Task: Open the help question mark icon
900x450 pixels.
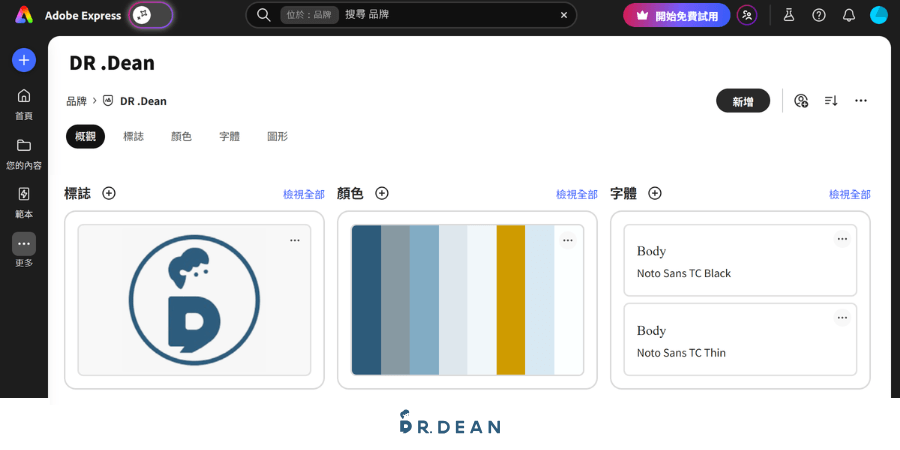Action: 819,15
